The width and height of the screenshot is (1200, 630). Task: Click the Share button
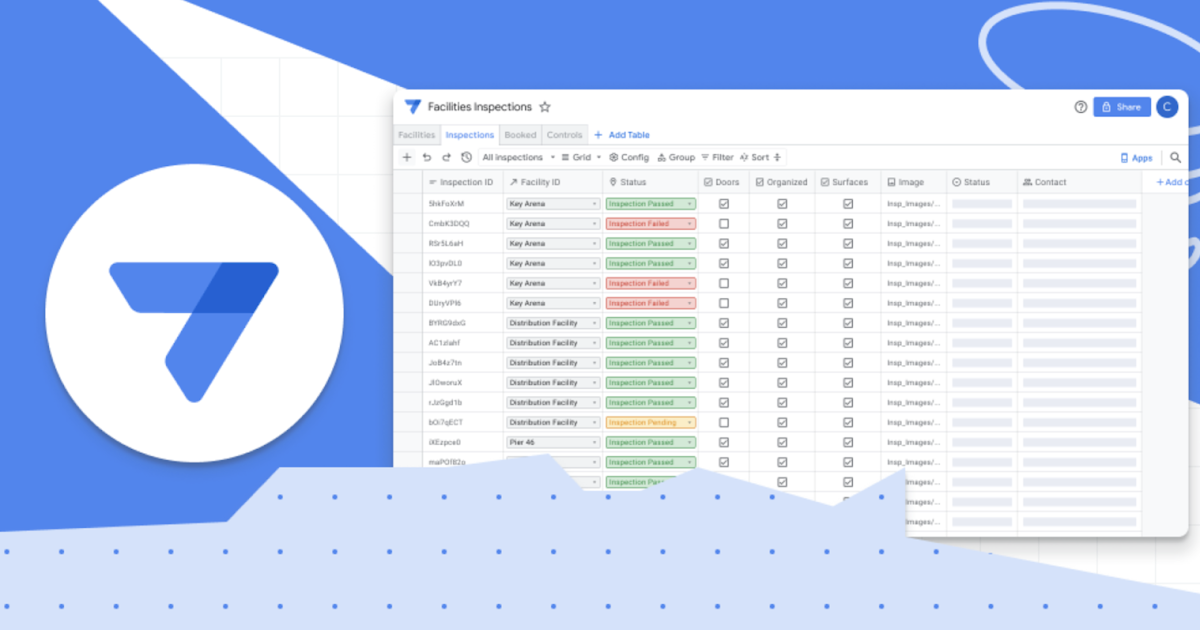tap(1122, 107)
